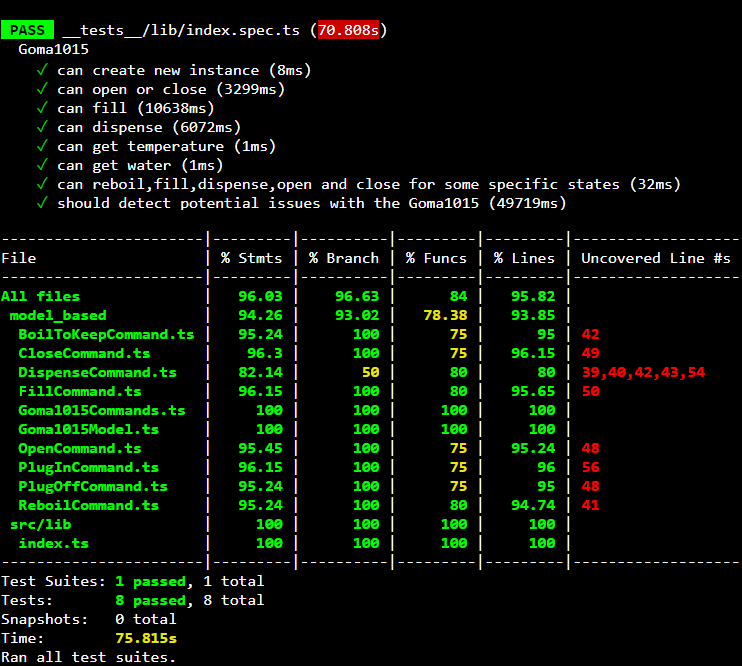
Task: Click the Time 75.815s value
Action: [x=146, y=638]
